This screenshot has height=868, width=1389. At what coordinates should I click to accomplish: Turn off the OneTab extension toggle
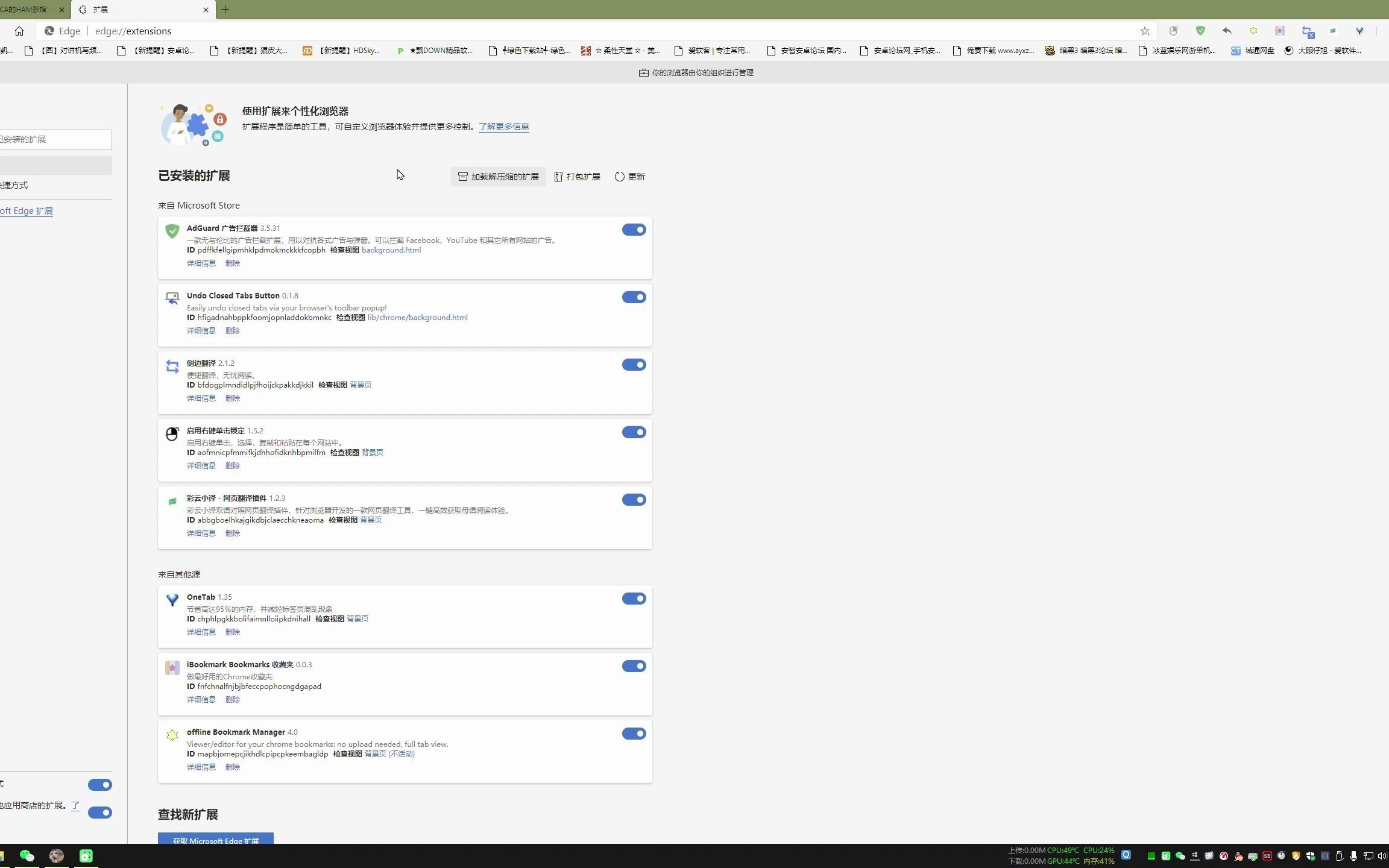click(x=634, y=599)
